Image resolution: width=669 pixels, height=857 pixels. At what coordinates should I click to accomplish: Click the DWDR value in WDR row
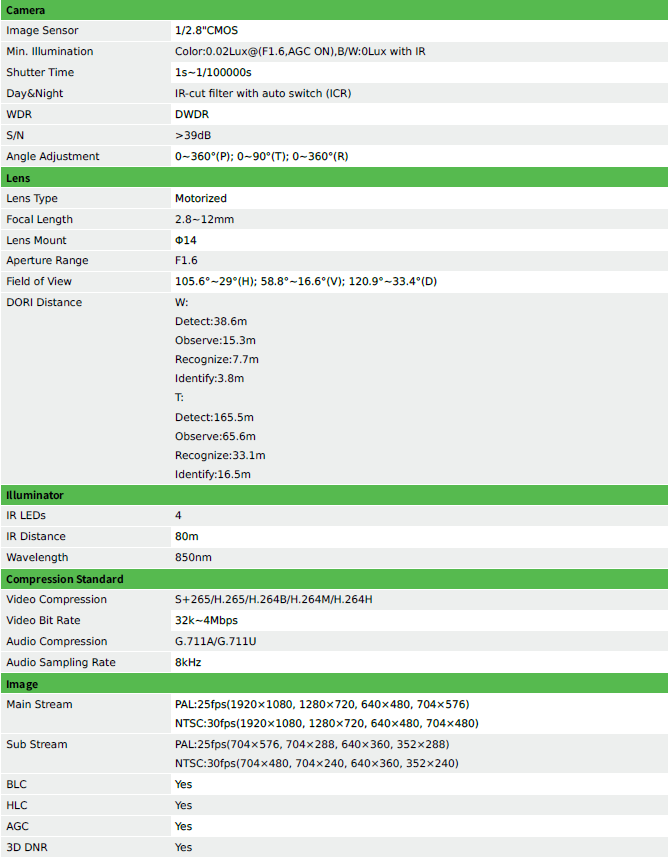192,114
